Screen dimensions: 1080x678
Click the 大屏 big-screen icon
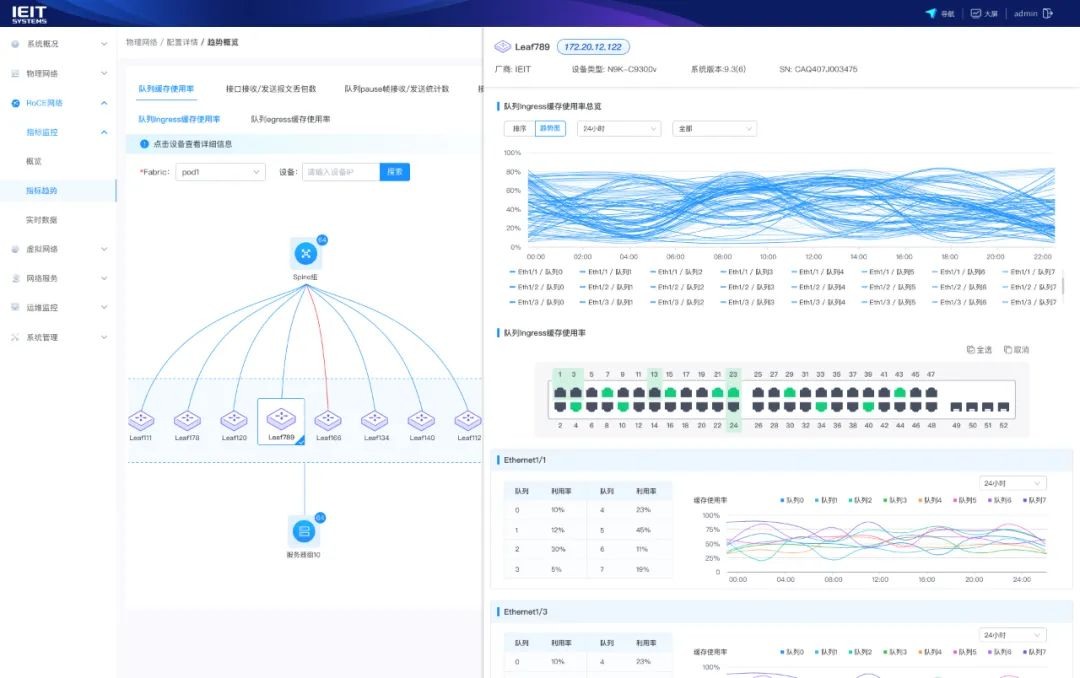(976, 13)
